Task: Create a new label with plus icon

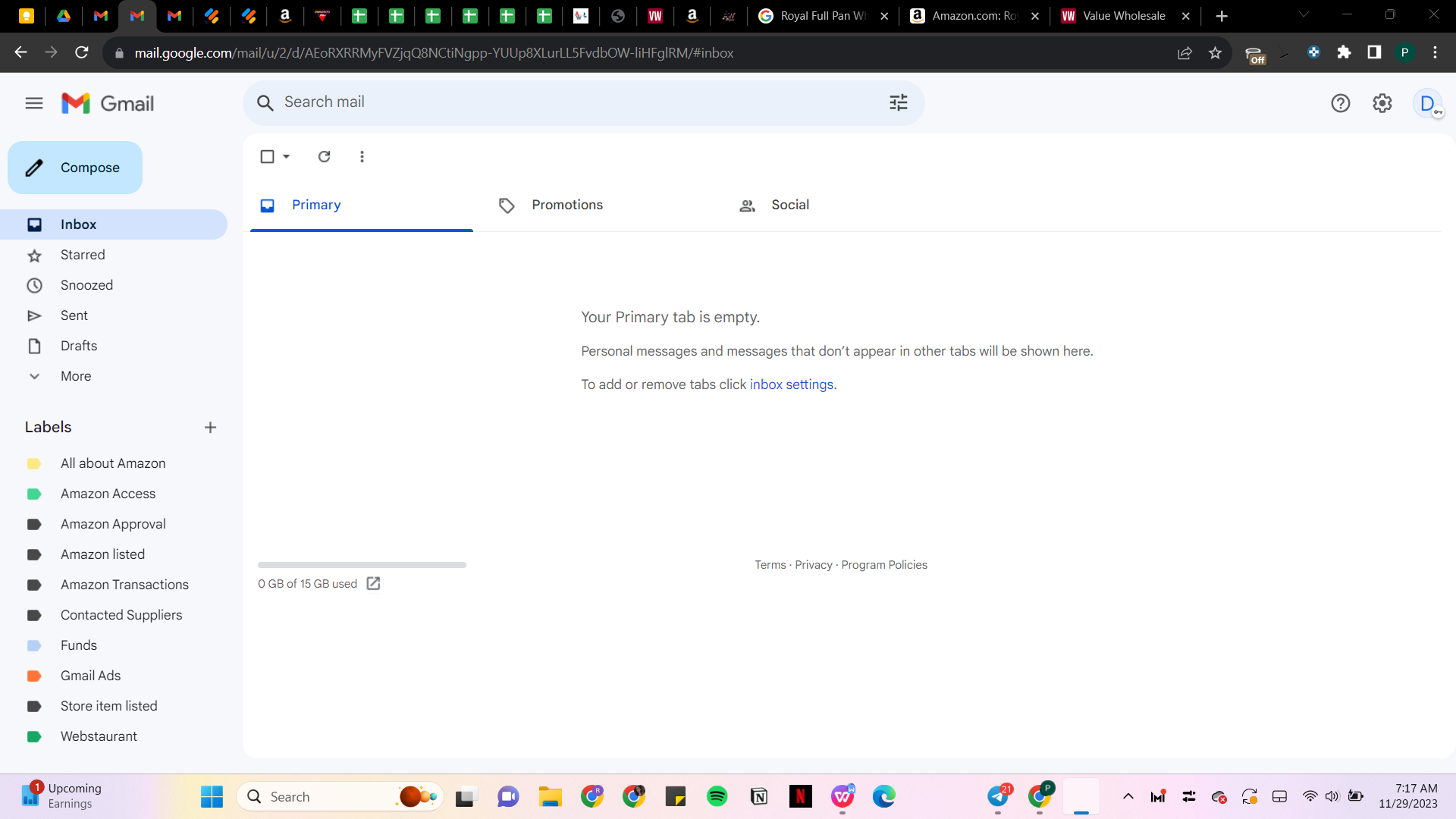Action: coord(210,428)
